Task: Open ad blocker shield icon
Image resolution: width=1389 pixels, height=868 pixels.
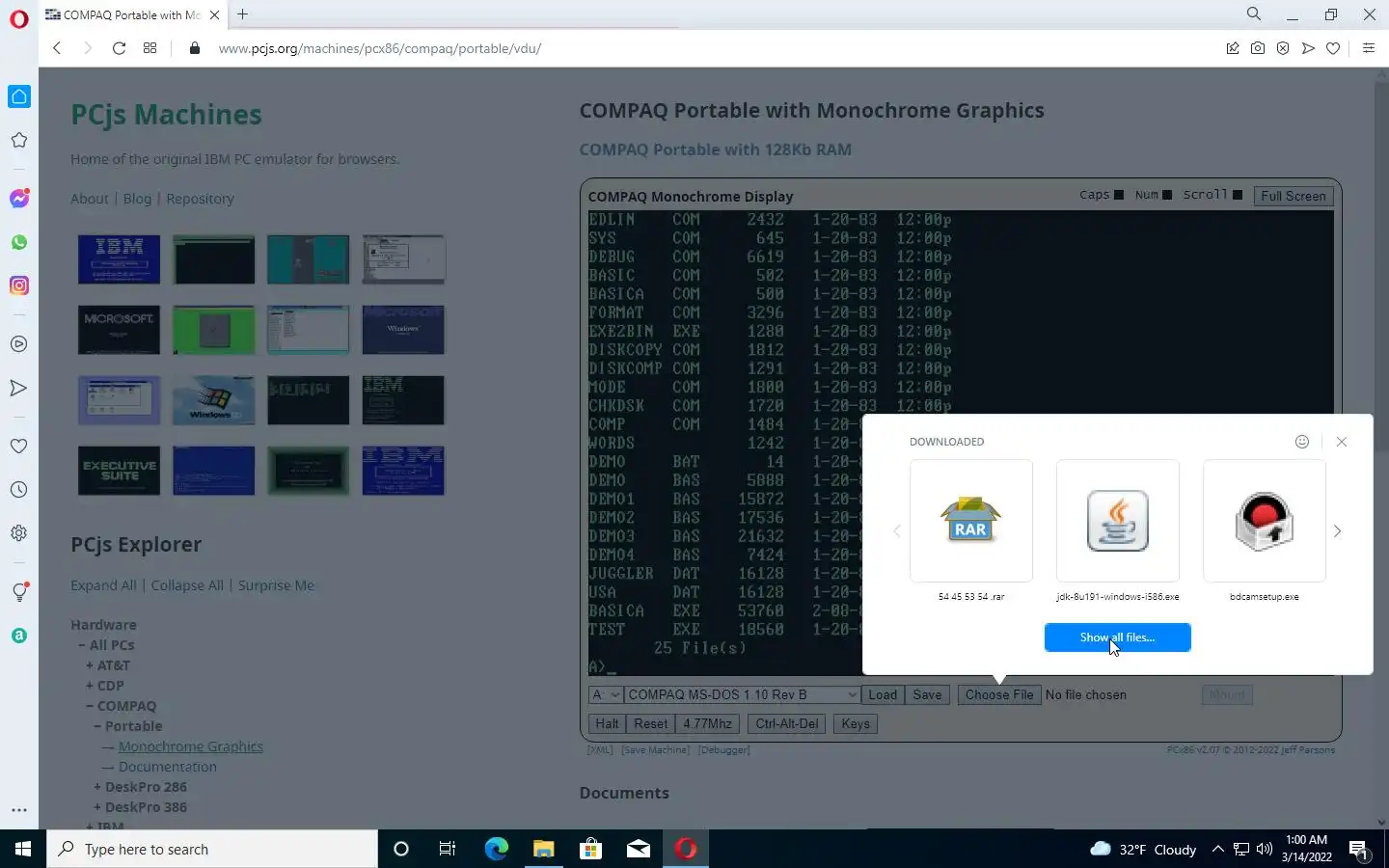Action: pos(1283,48)
